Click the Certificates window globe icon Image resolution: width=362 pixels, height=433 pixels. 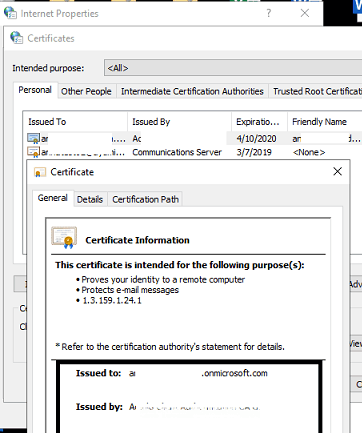click(x=16, y=38)
